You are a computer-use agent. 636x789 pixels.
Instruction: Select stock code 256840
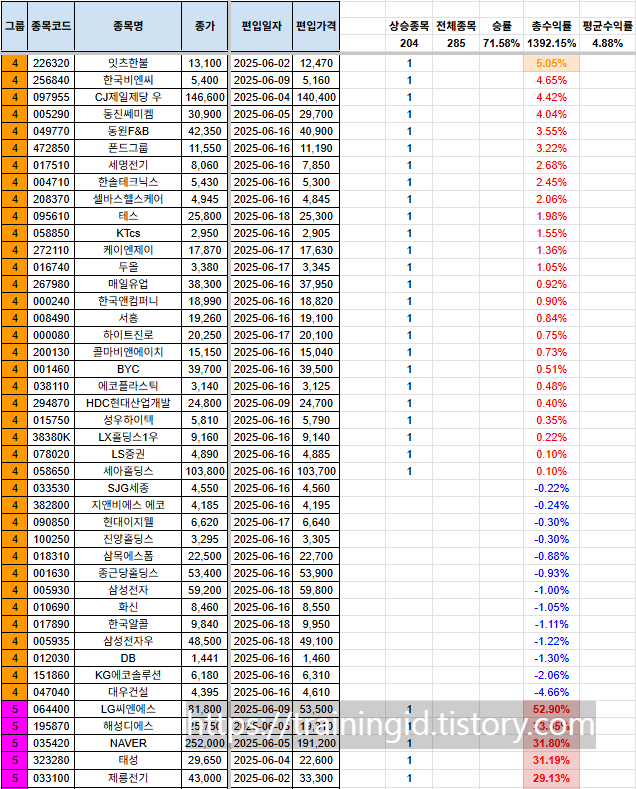point(51,81)
